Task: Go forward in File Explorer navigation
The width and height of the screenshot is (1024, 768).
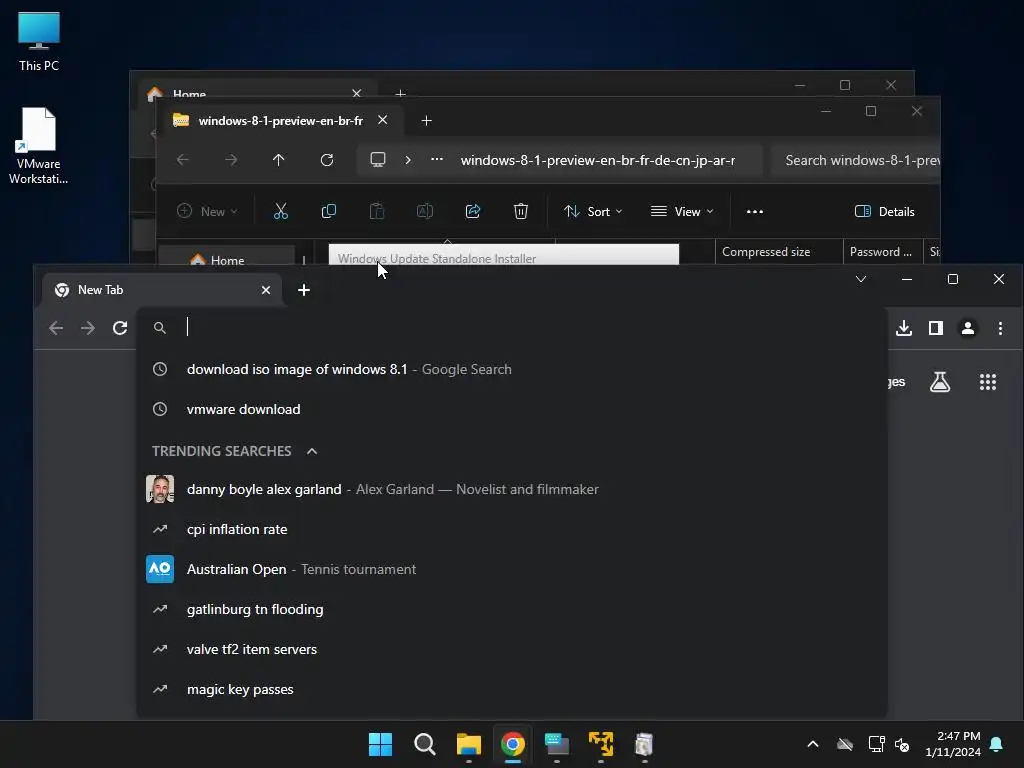Action: [x=231, y=160]
